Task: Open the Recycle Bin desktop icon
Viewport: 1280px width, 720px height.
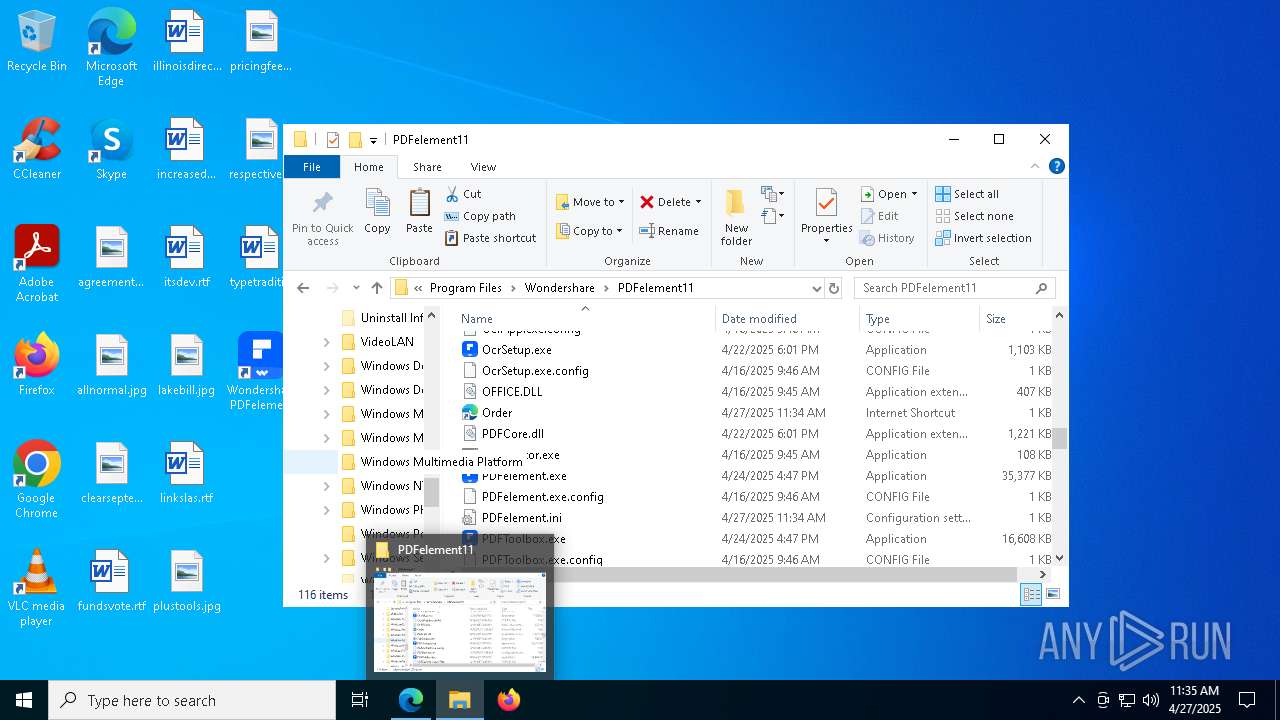Action: (37, 43)
